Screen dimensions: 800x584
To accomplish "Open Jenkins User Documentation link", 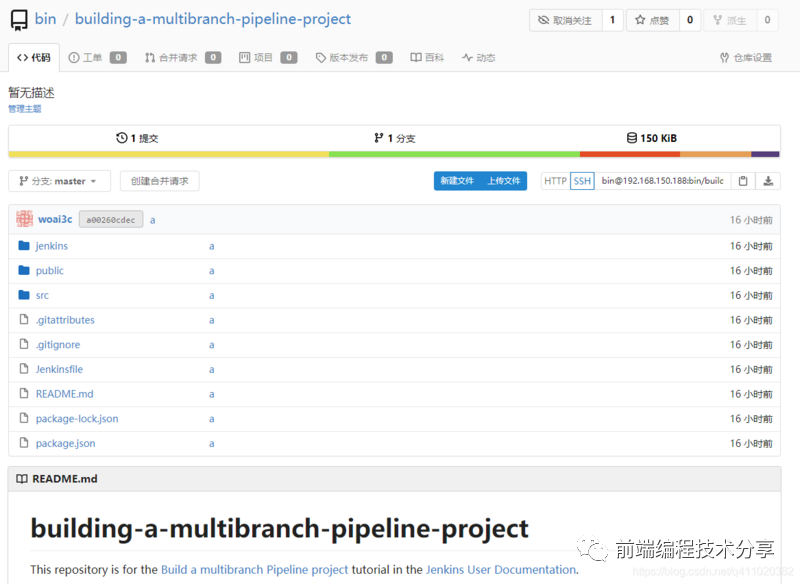I will click(501, 569).
